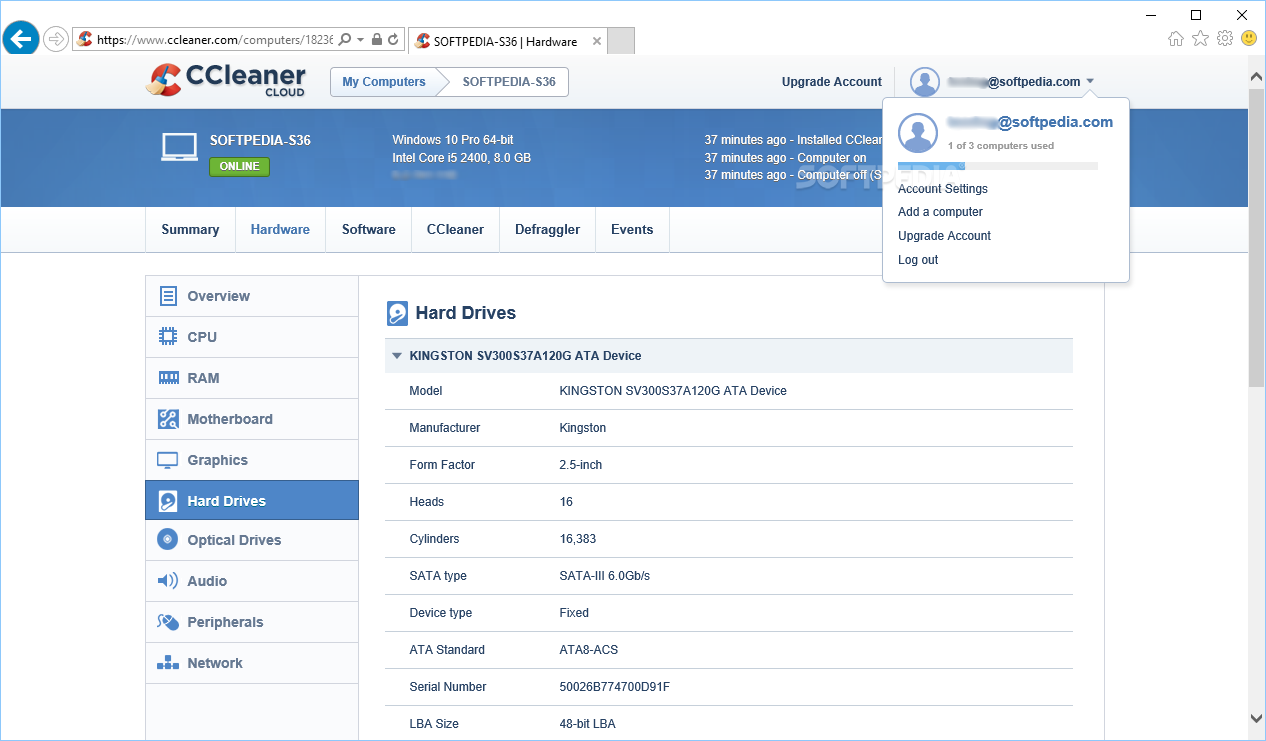Click the serial number 50026B774700D91F

click(x=614, y=687)
